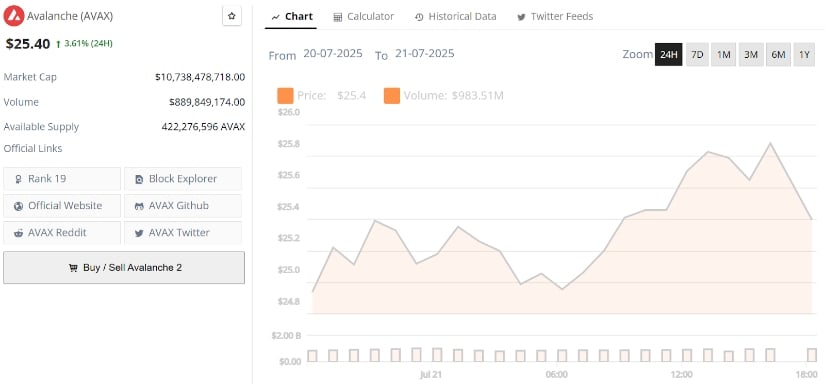Click the calculator icon in tab bar

(338, 17)
